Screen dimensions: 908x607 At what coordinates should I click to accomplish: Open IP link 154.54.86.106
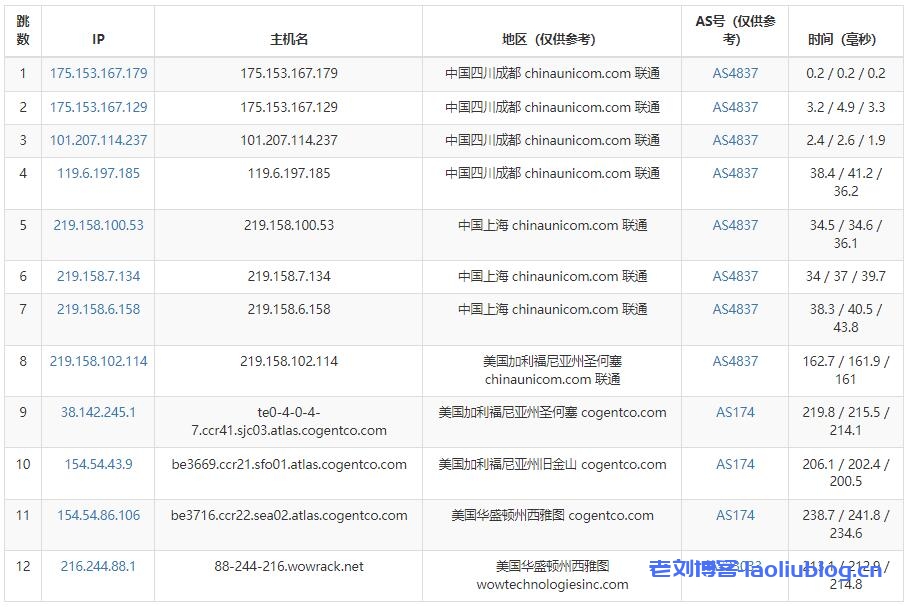pyautogui.click(x=98, y=515)
